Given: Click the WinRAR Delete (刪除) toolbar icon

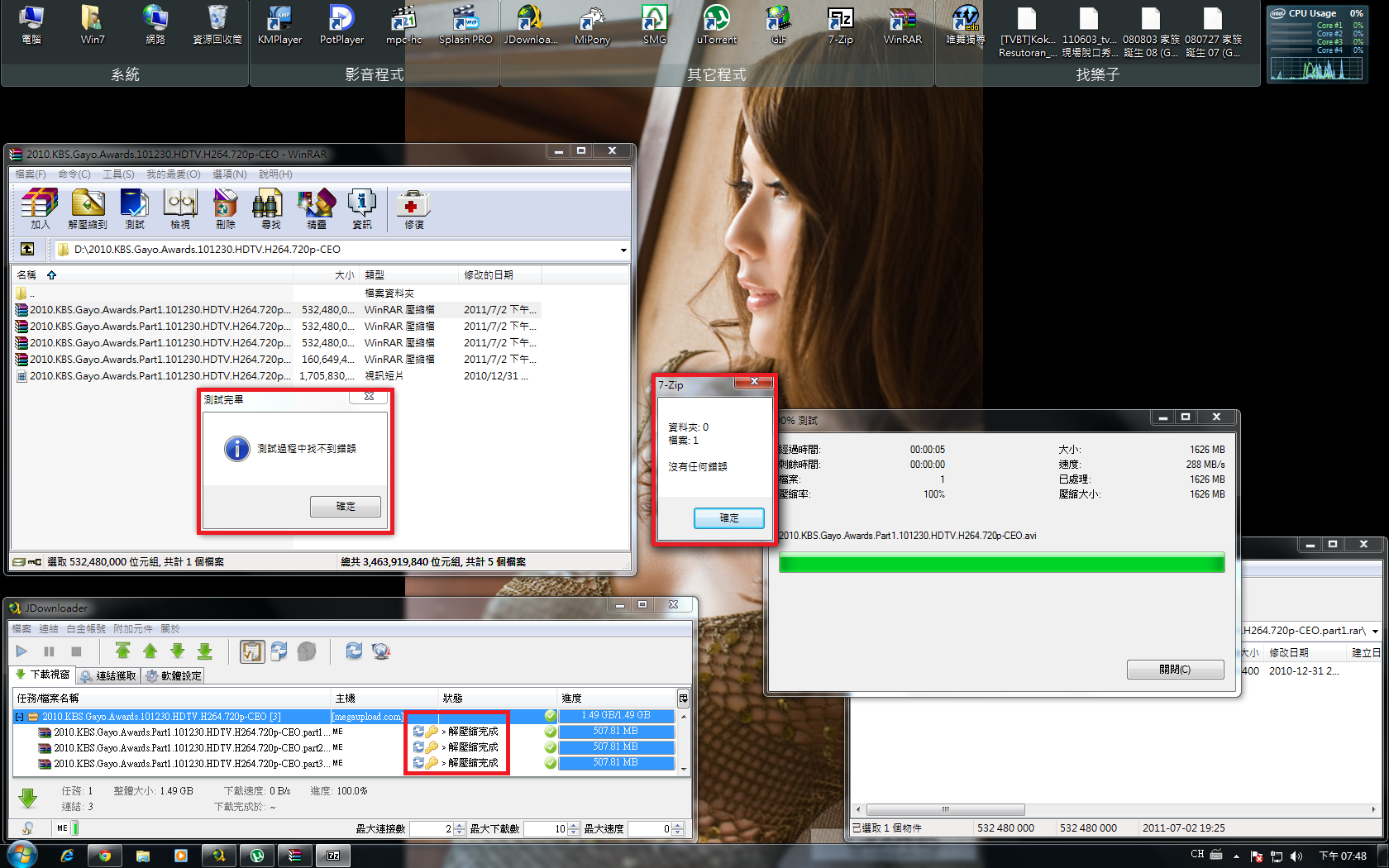Looking at the screenshot, I should coord(225,208).
